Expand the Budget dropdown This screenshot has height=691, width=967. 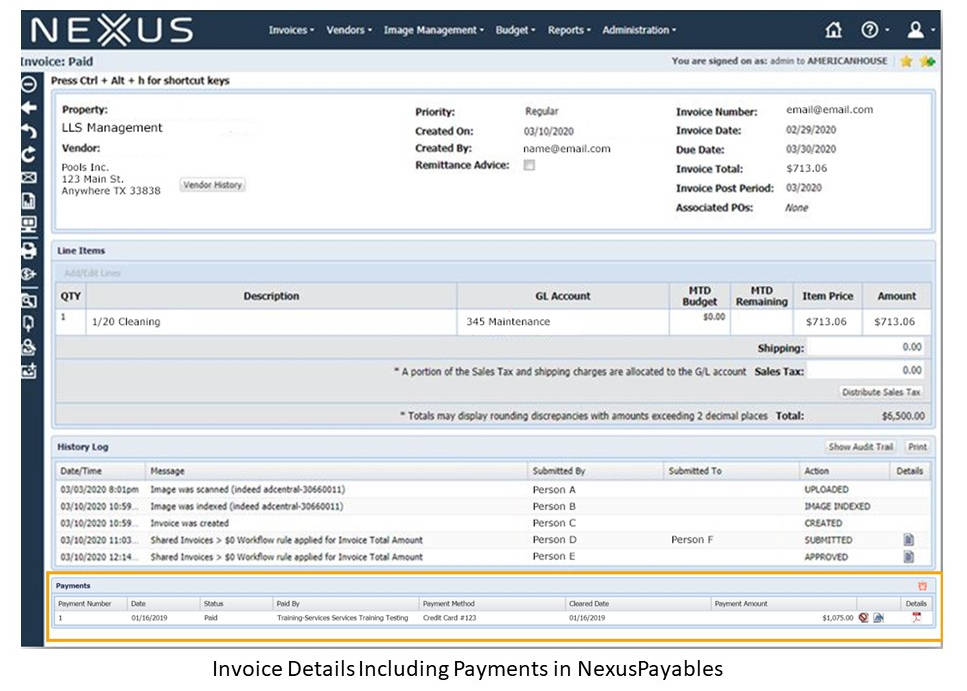tap(514, 30)
